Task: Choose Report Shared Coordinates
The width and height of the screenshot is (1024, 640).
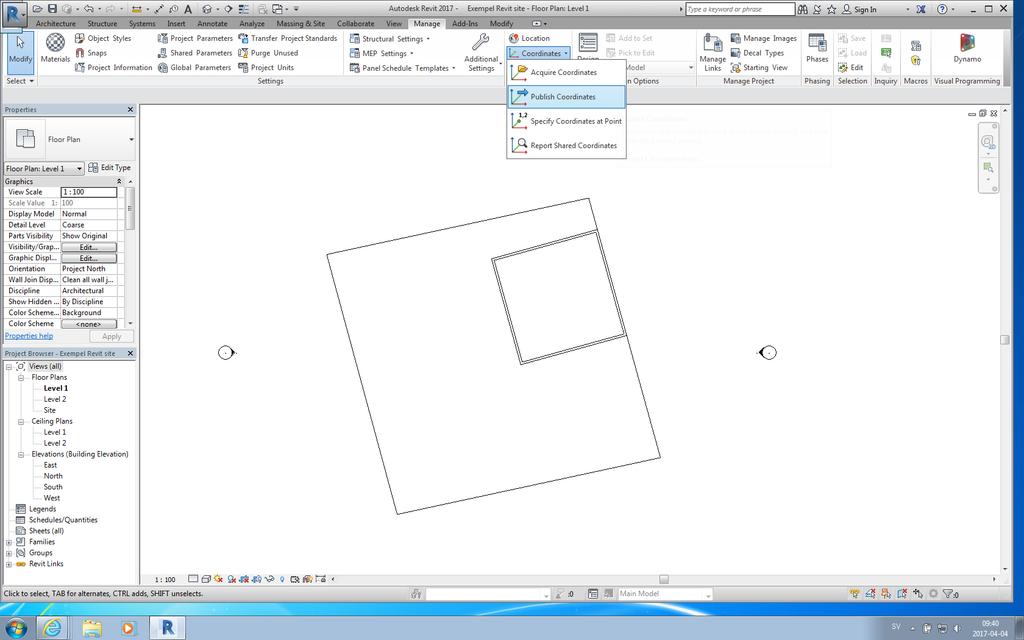Action: 566,145
